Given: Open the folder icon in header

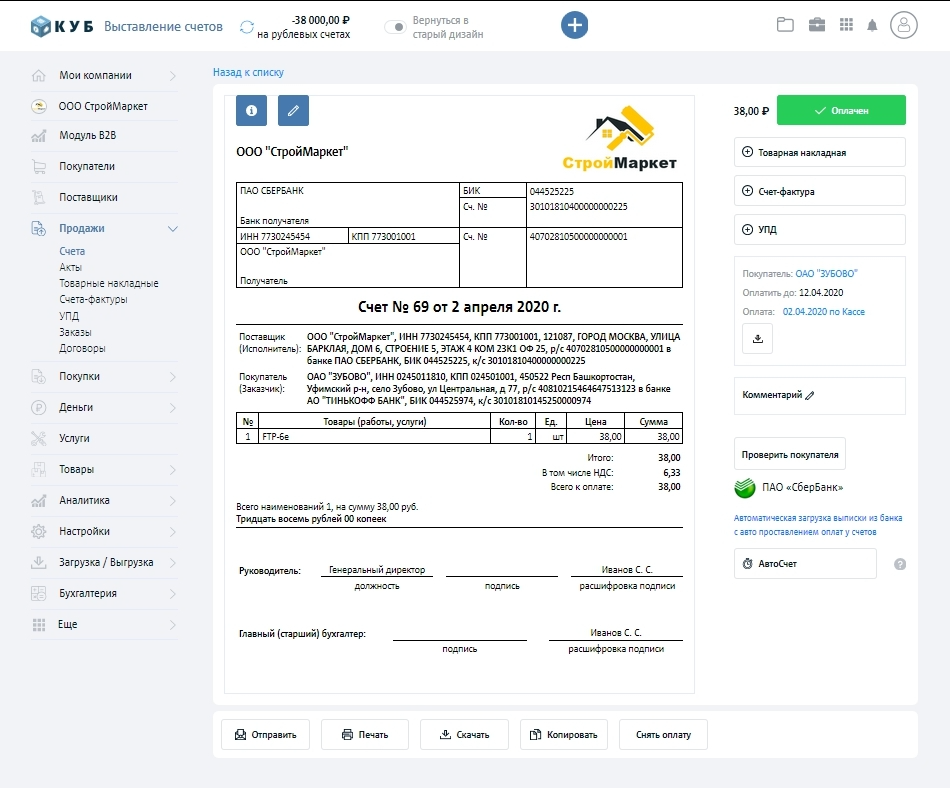Looking at the screenshot, I should tap(785, 25).
